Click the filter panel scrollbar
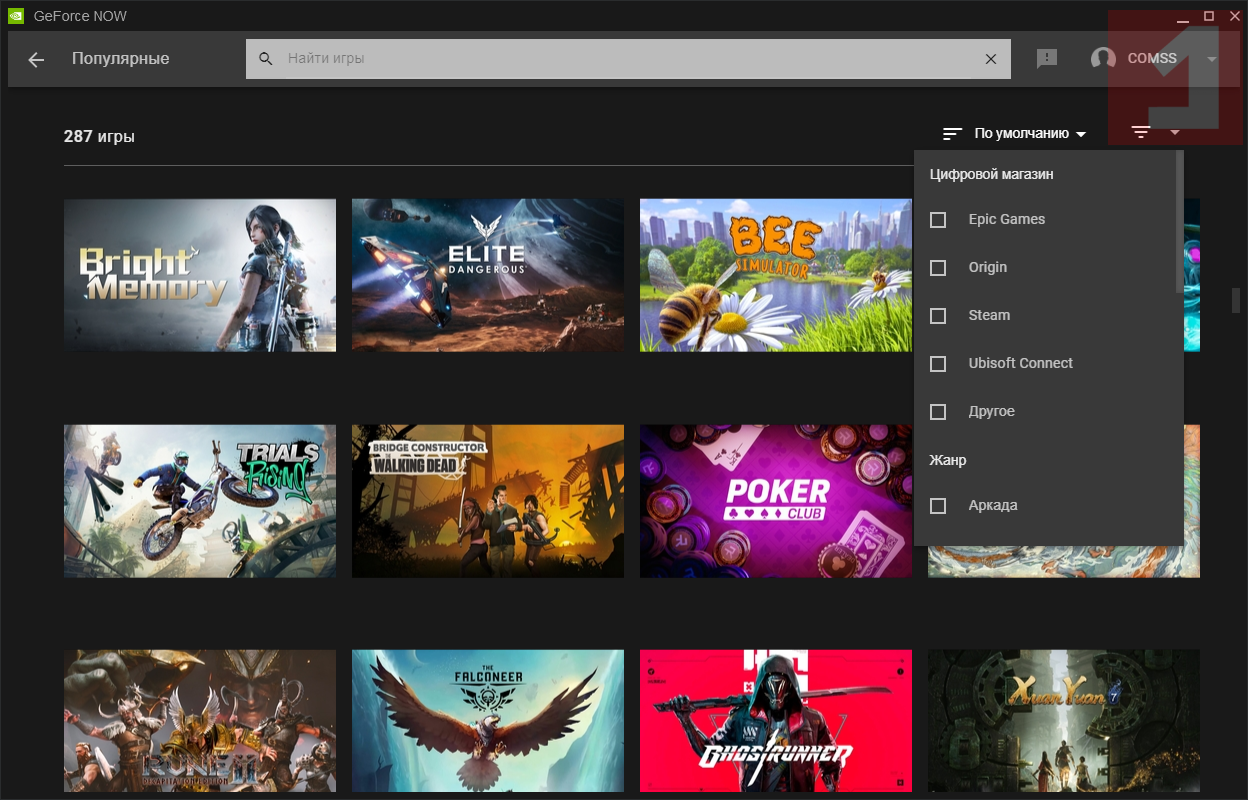The width and height of the screenshot is (1248, 800). 1180,222
